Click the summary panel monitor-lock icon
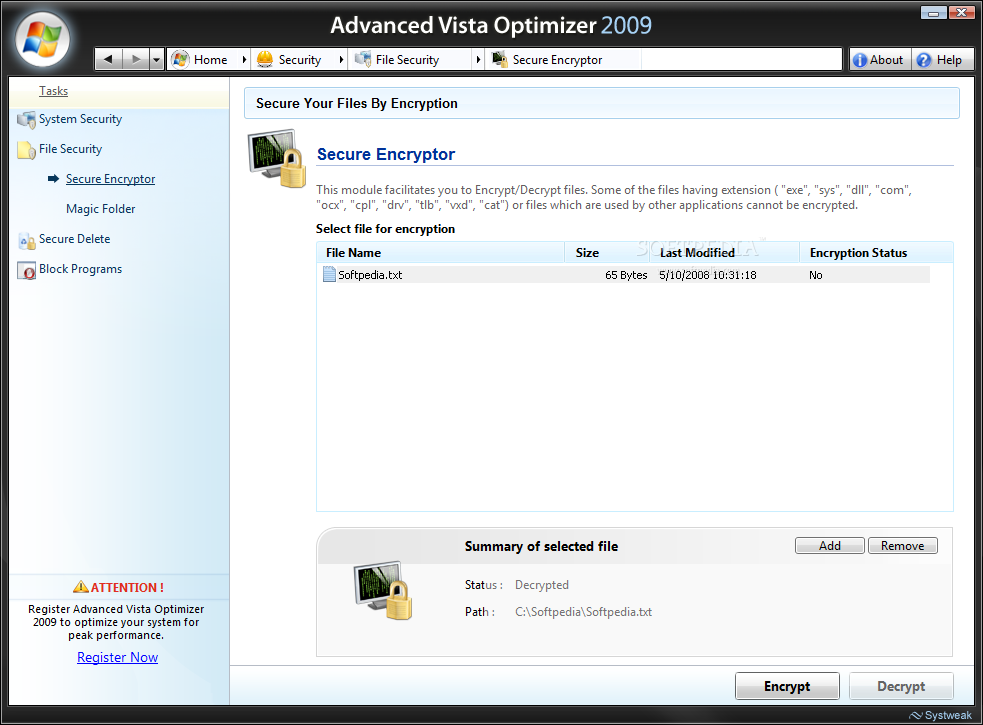This screenshot has height=725, width=983. [x=383, y=590]
